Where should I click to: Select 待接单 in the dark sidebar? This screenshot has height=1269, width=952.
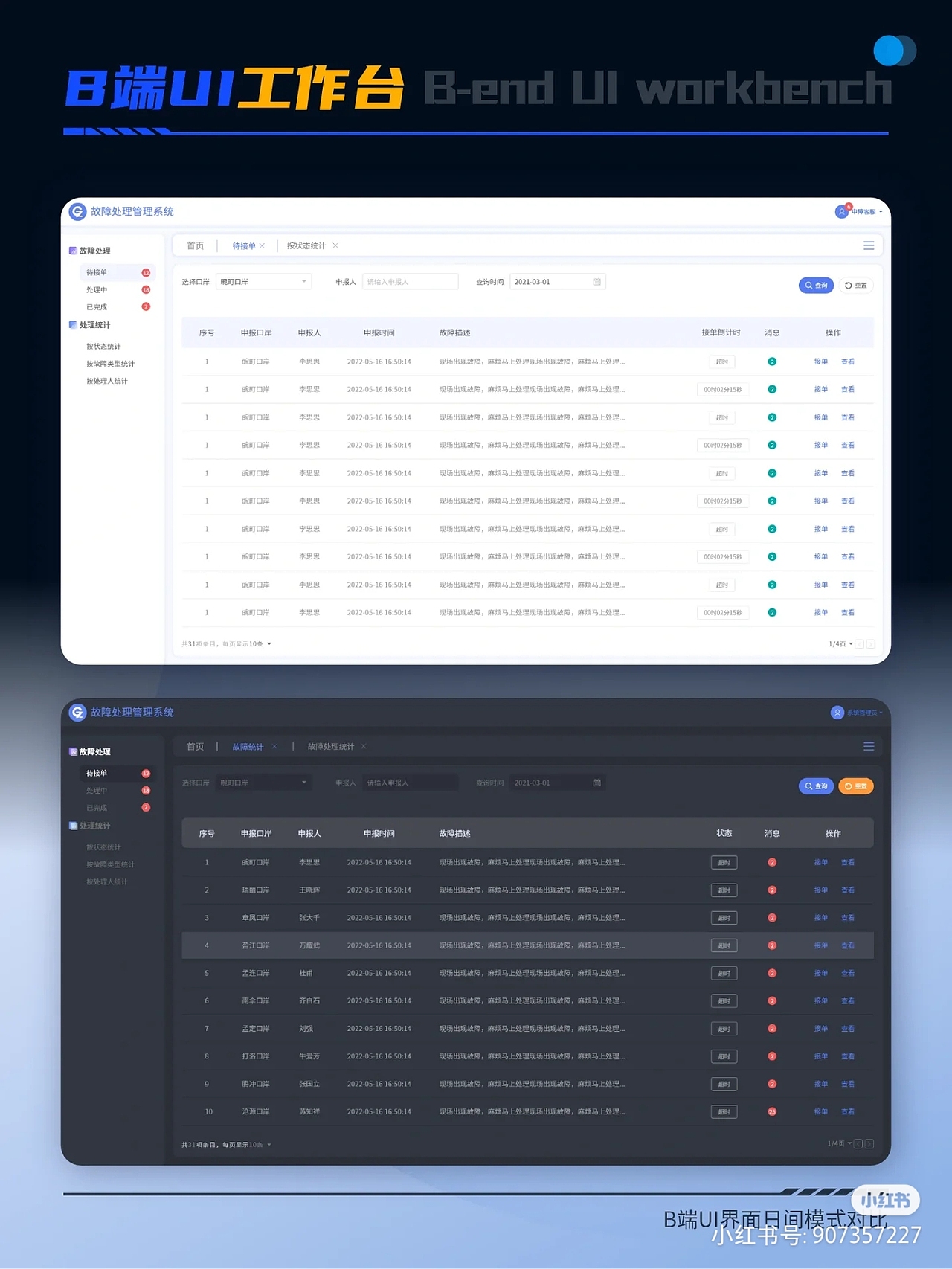click(x=117, y=774)
